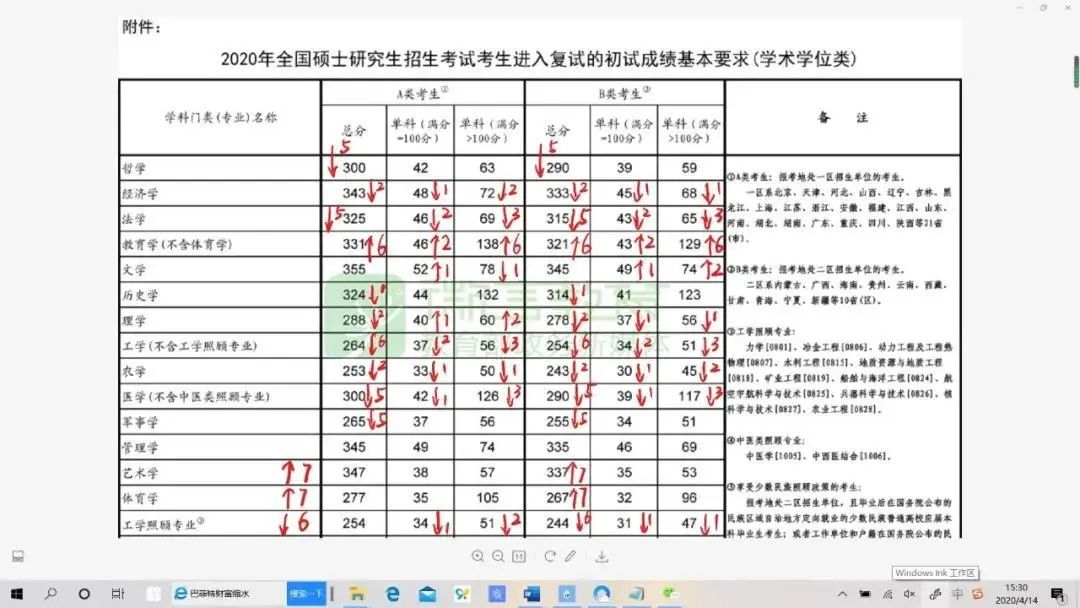Click the 附件： label at top
The image size is (1080, 608).
(x=141, y=28)
